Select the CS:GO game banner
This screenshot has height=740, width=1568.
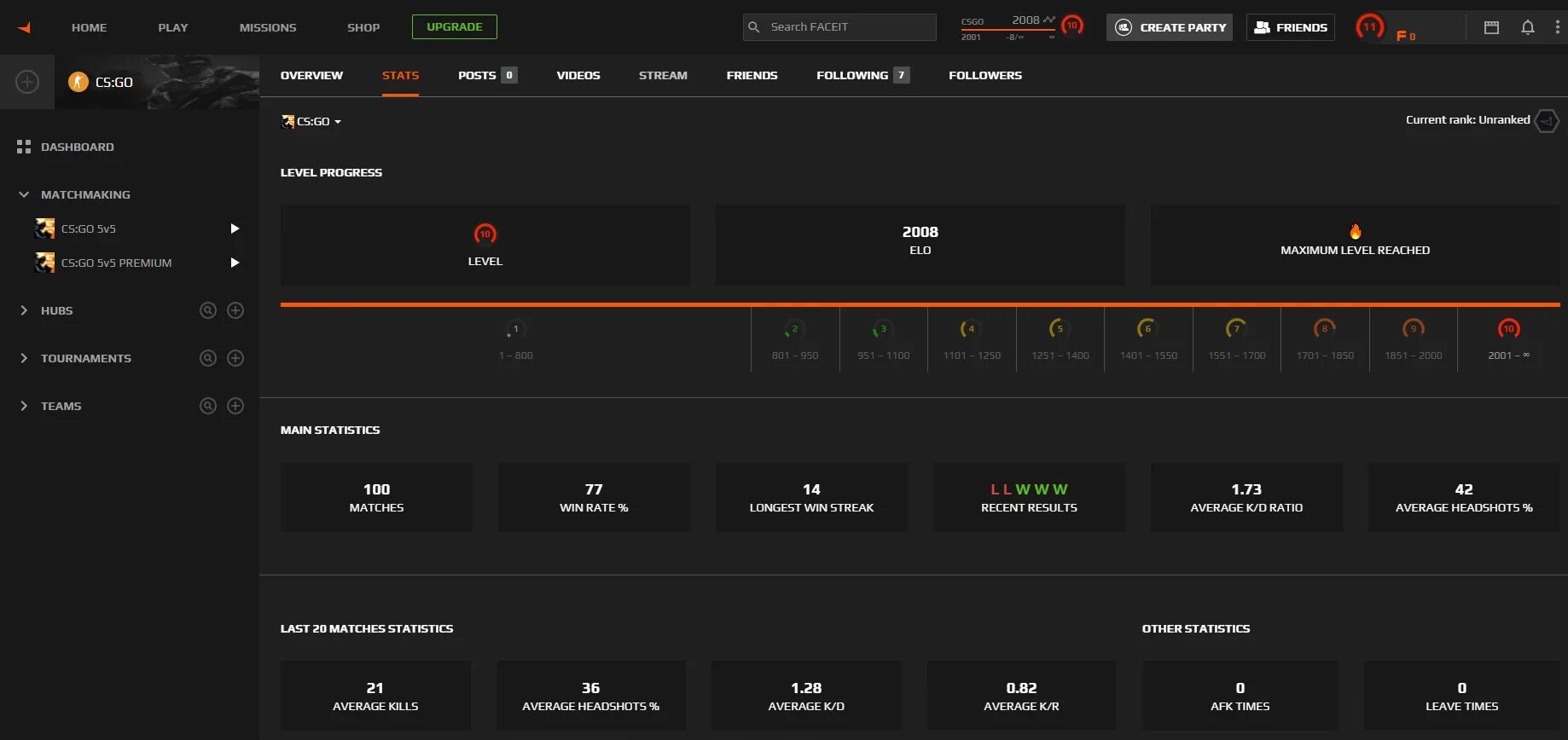click(x=157, y=82)
